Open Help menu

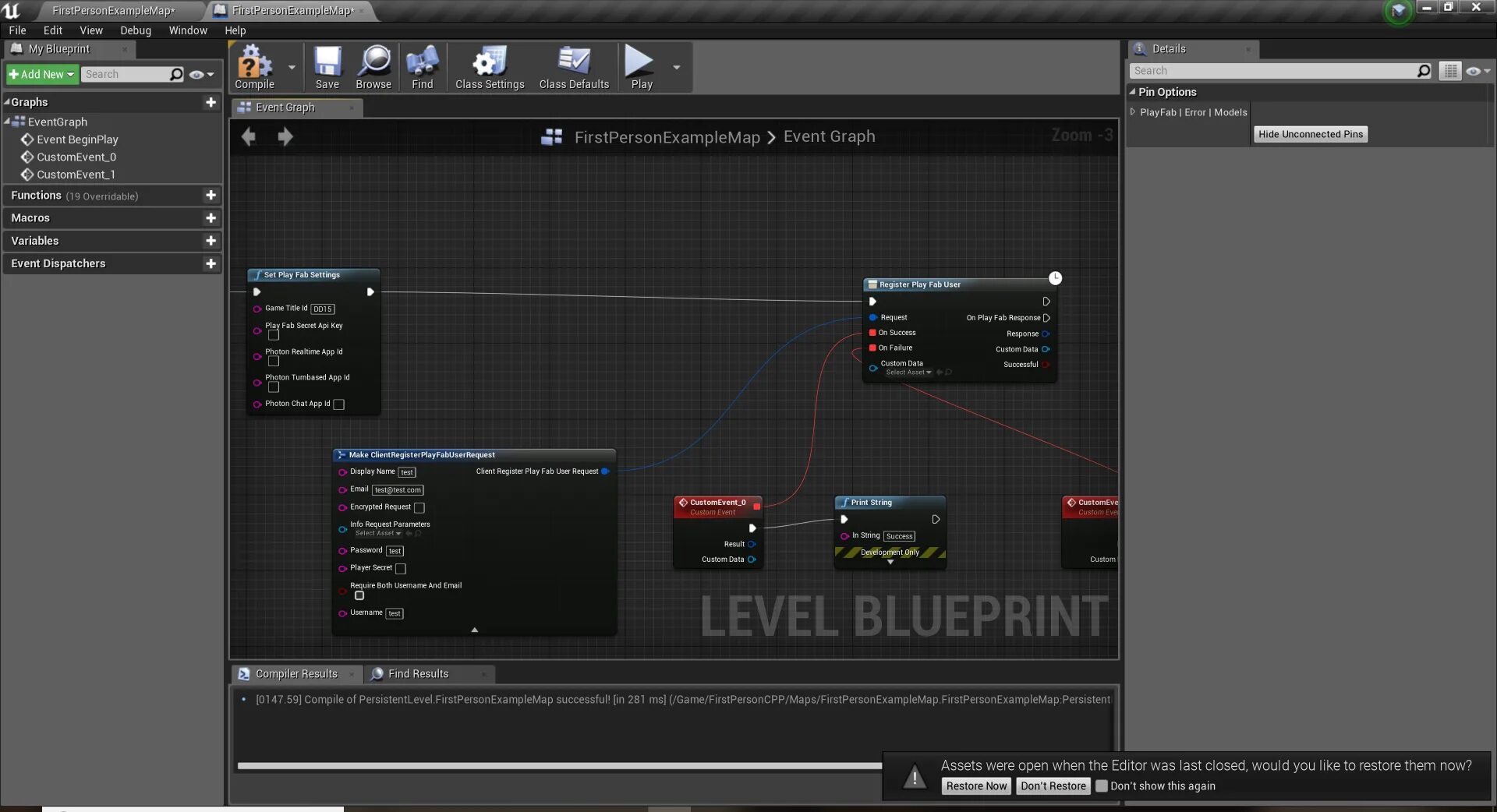tap(235, 30)
